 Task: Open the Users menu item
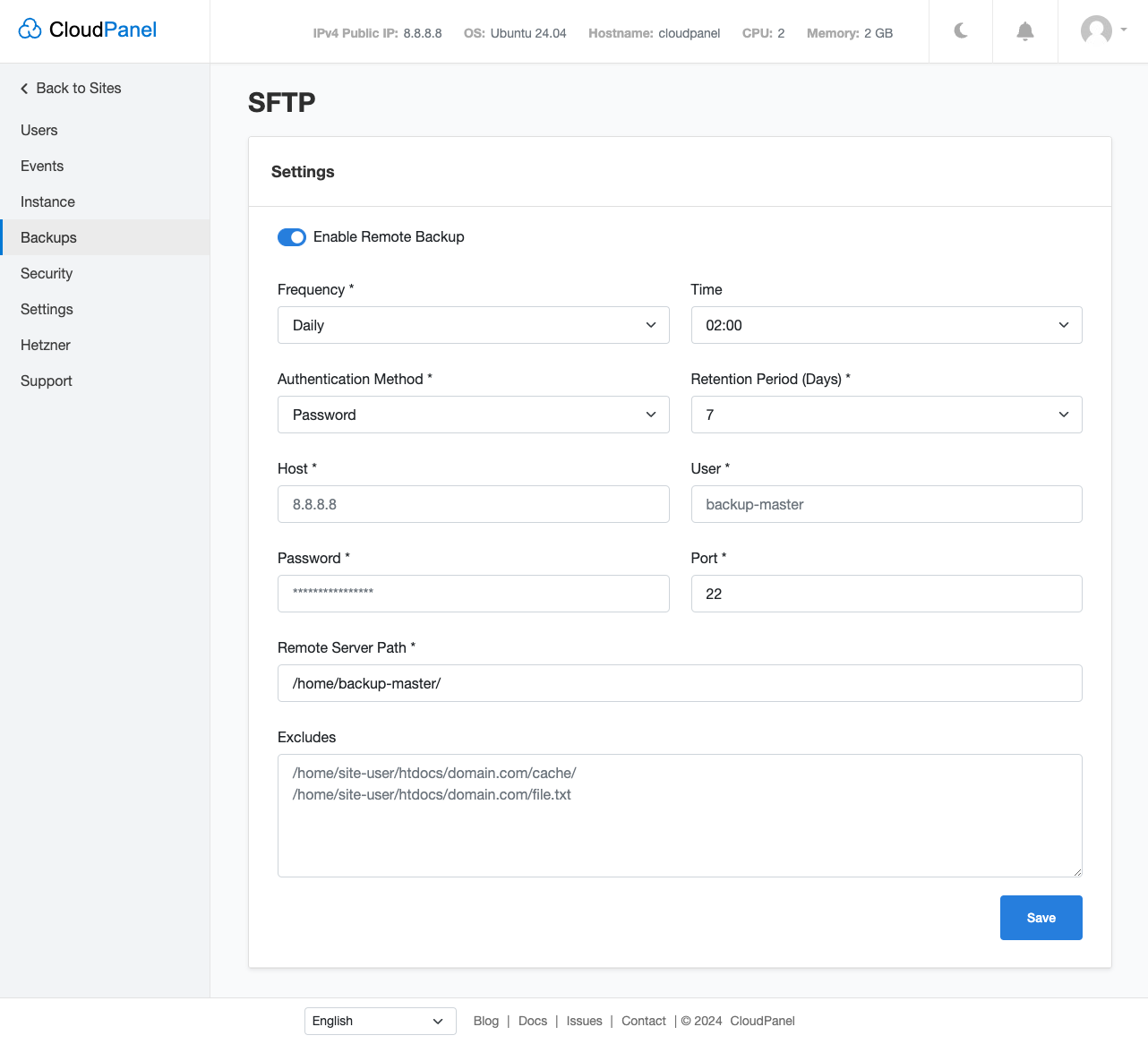pos(39,130)
